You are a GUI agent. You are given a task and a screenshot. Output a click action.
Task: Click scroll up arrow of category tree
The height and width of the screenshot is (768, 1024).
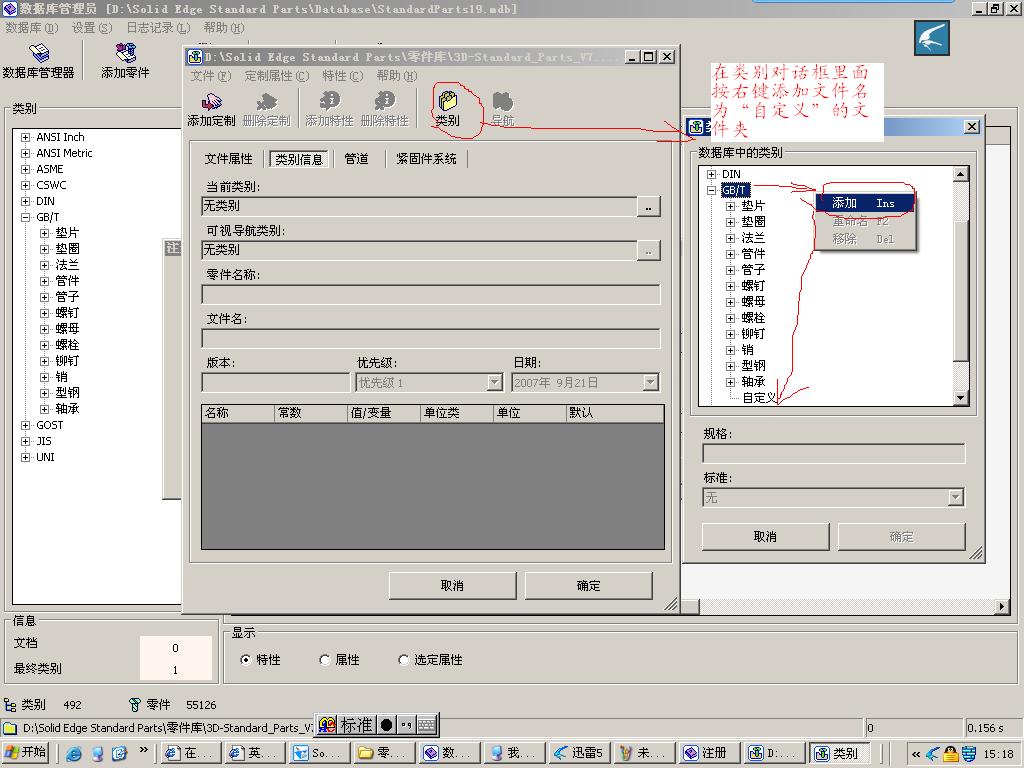[960, 174]
